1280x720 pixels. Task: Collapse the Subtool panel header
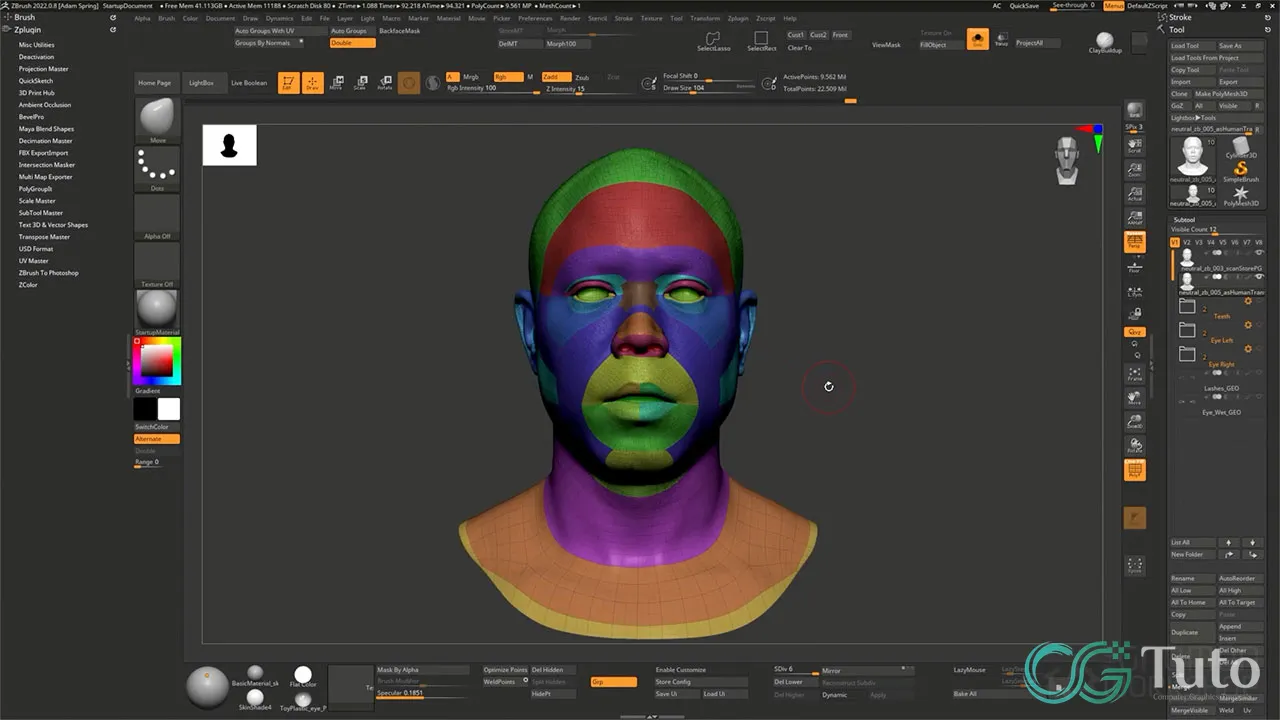point(1186,220)
